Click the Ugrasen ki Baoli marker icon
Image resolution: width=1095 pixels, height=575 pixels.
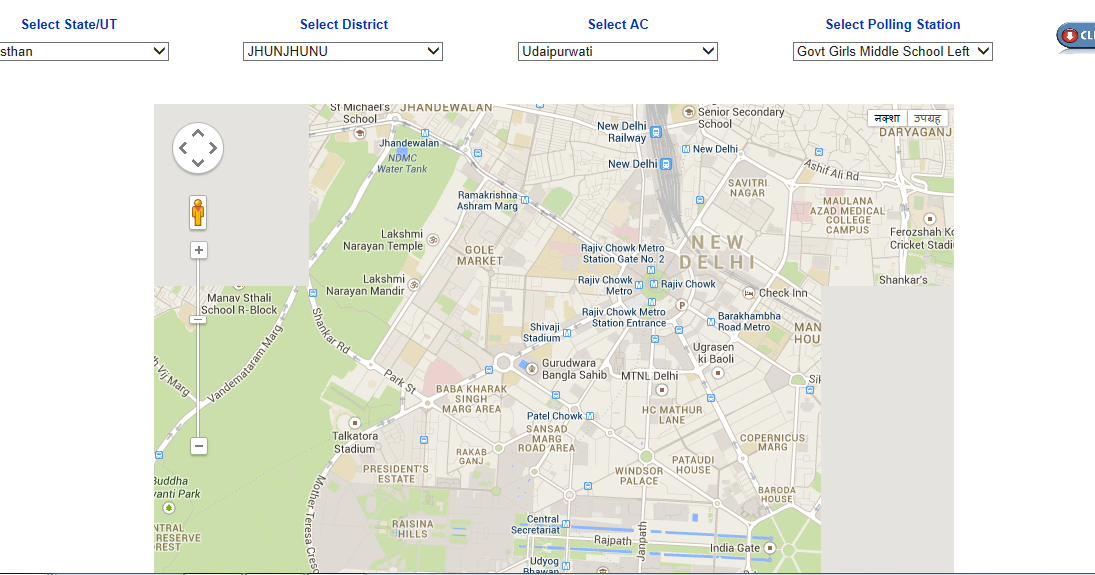(718, 373)
